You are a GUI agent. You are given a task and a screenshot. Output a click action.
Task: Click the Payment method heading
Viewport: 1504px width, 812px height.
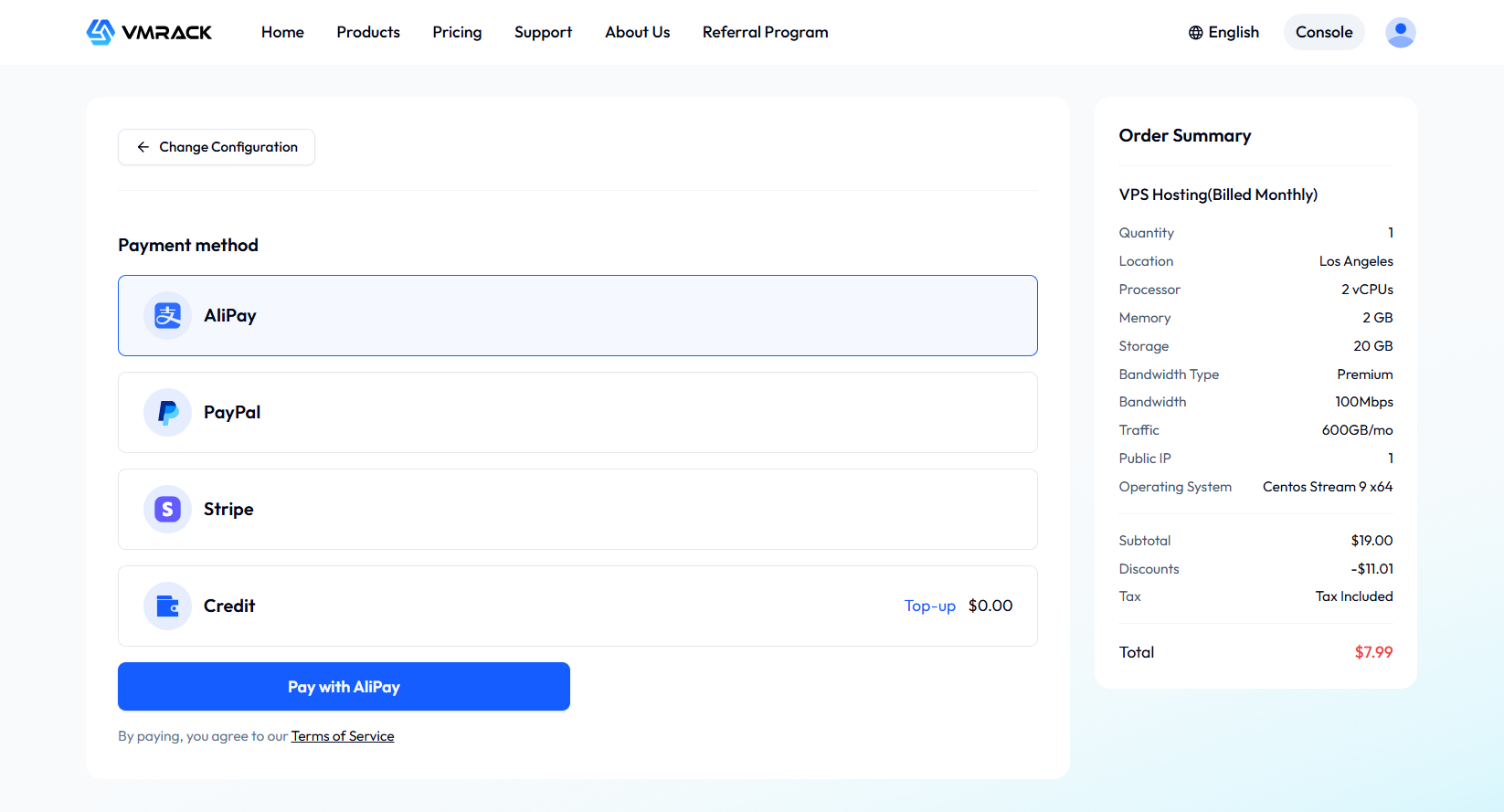pyautogui.click(x=188, y=245)
